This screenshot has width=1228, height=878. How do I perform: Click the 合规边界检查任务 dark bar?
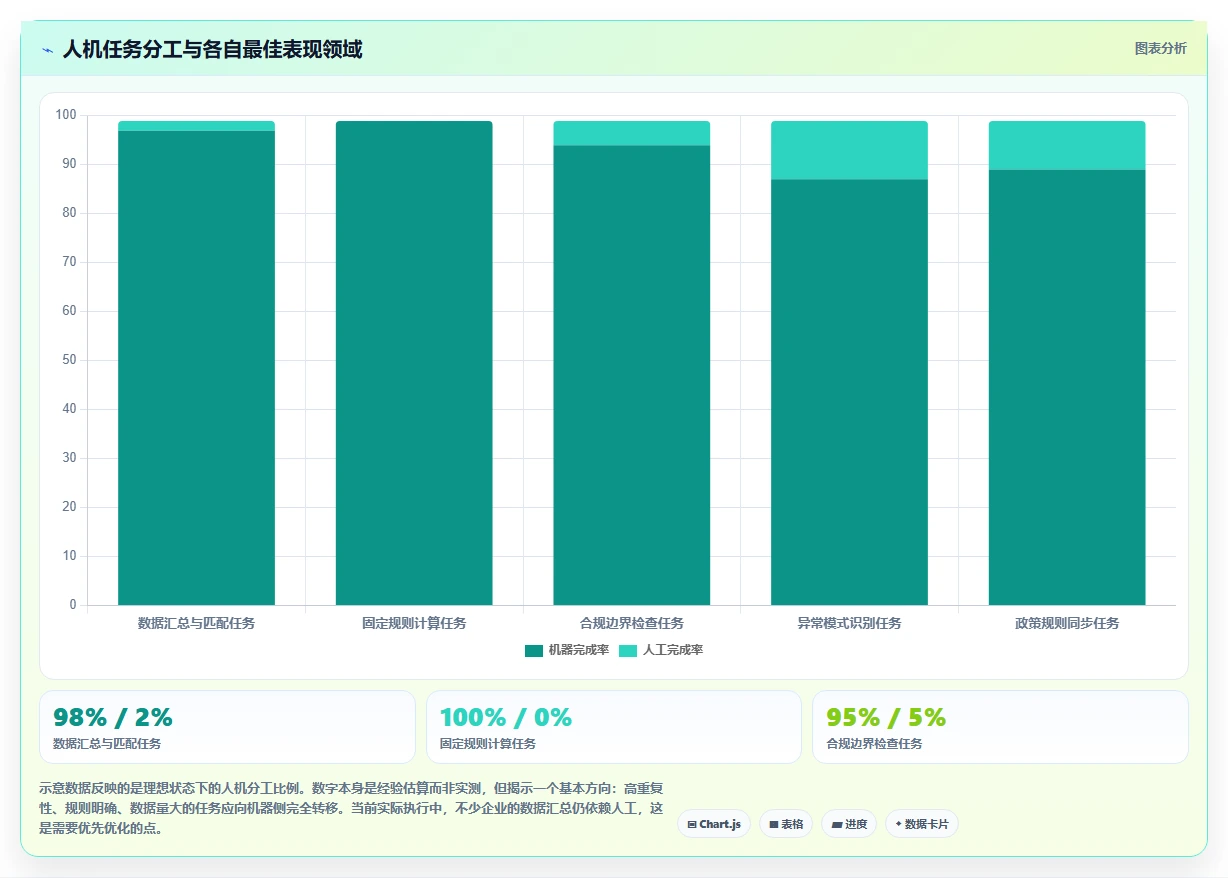tap(632, 375)
